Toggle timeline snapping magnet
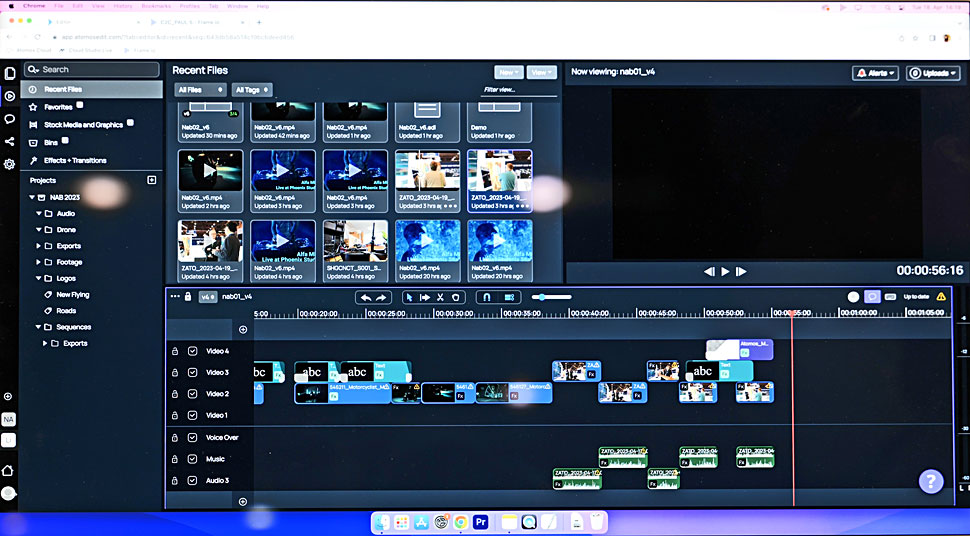Image resolution: width=970 pixels, height=536 pixels. pos(487,298)
